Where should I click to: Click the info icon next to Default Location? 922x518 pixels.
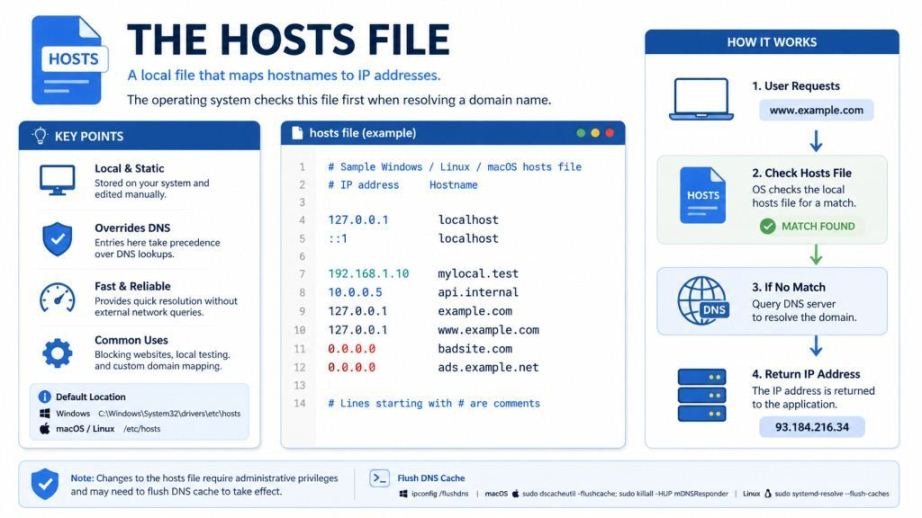click(44, 396)
